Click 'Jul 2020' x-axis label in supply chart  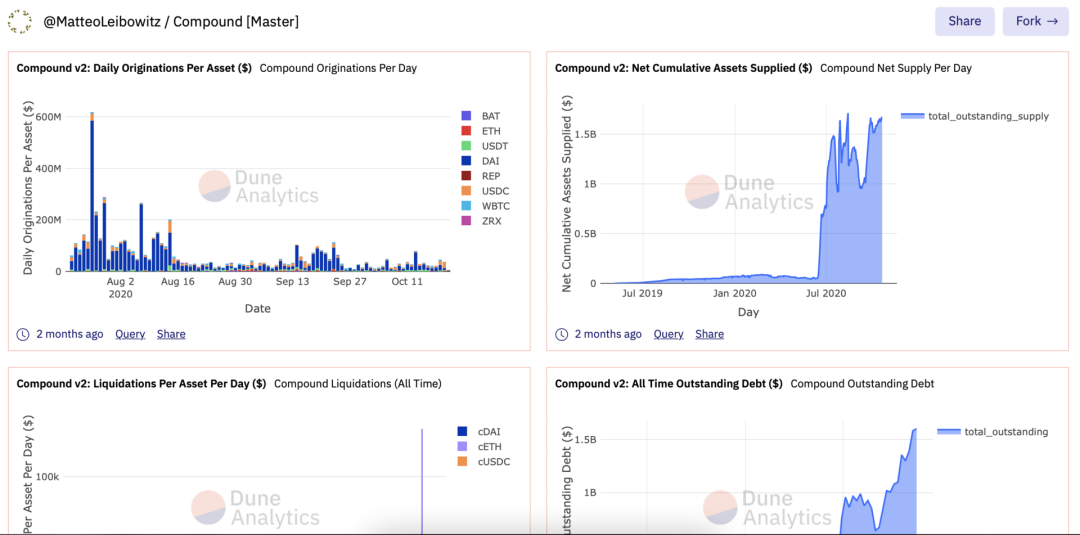point(824,294)
